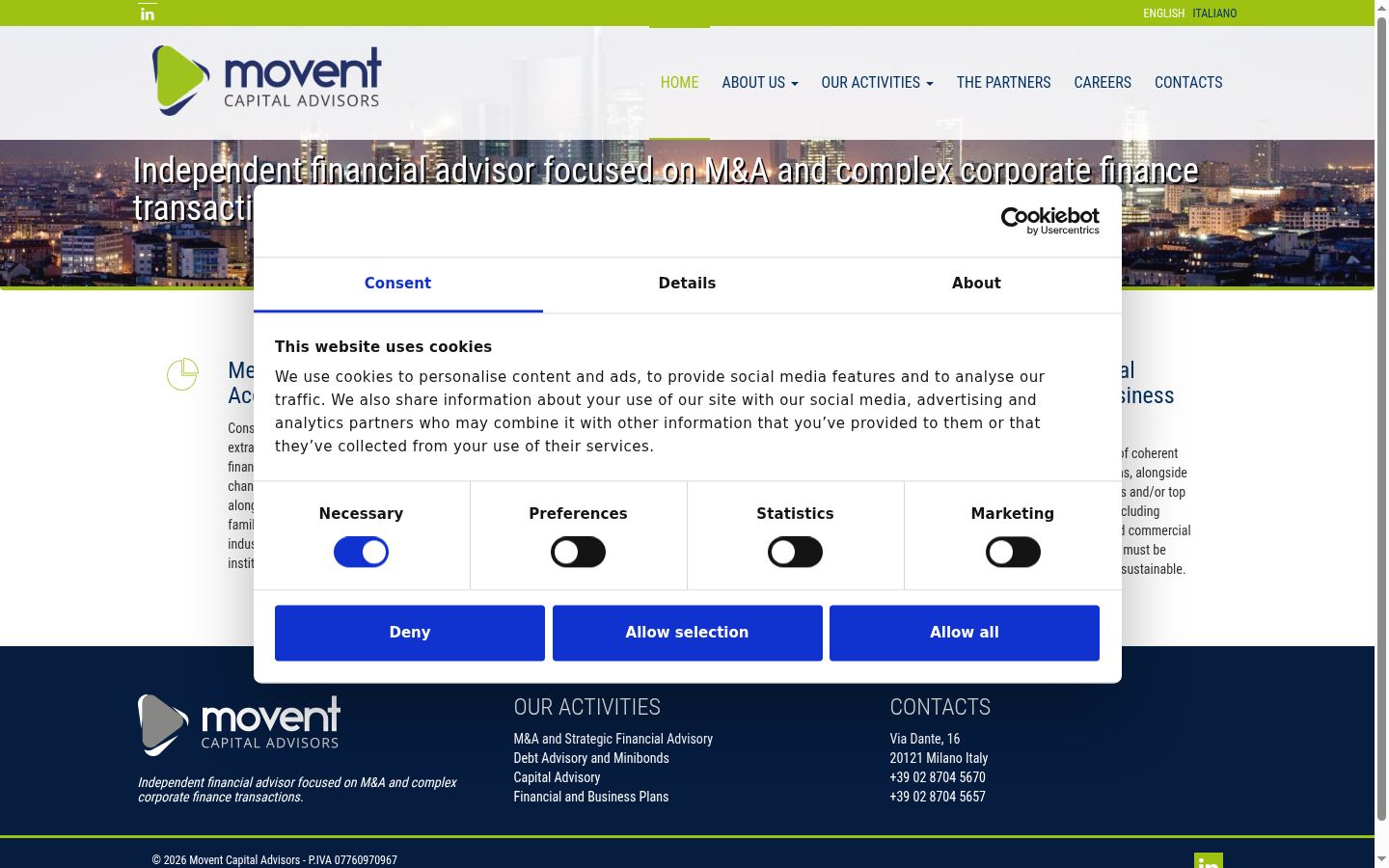1389x868 pixels.
Task: Click the text 20121 Milano Italy
Action: (939, 758)
